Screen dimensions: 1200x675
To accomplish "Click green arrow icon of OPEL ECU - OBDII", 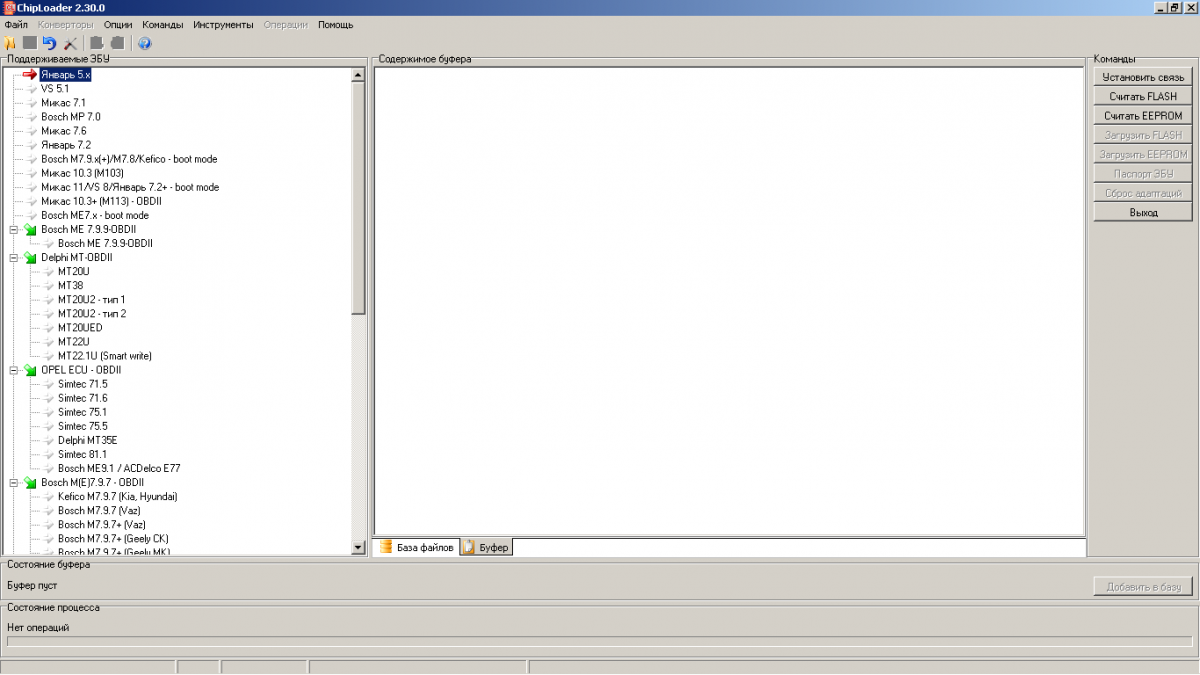I will coord(30,370).
